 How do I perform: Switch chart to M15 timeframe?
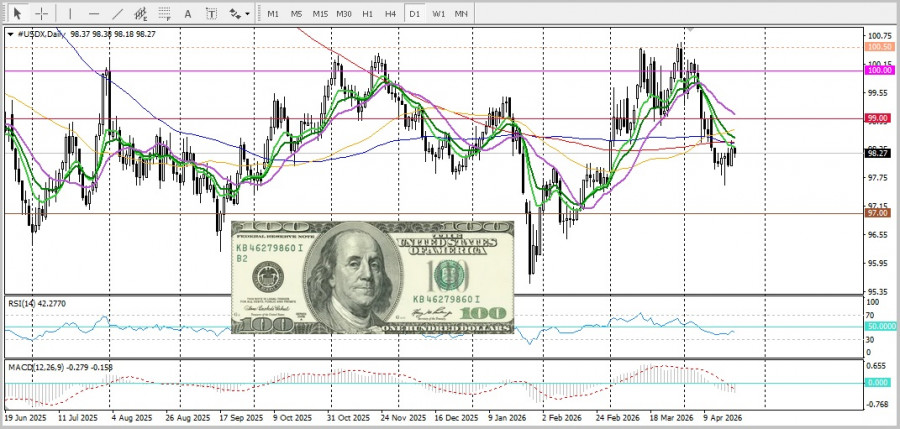[x=320, y=14]
